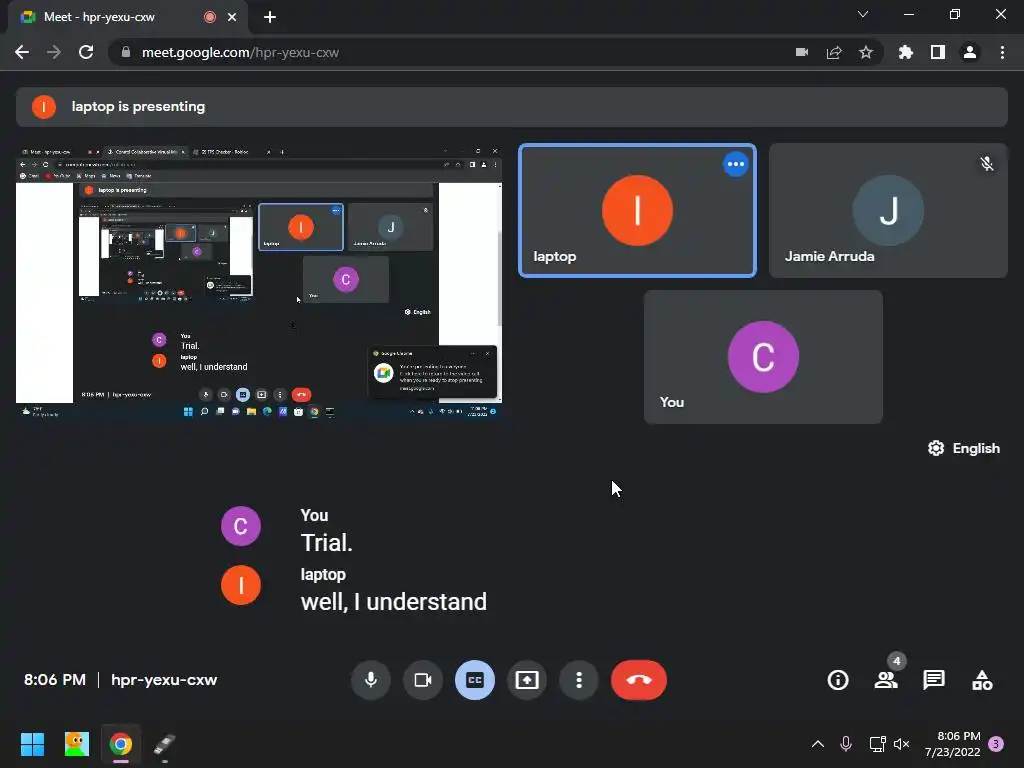This screenshot has width=1024, height=768.
Task: Close the Meet browser tab
Action: click(232, 17)
